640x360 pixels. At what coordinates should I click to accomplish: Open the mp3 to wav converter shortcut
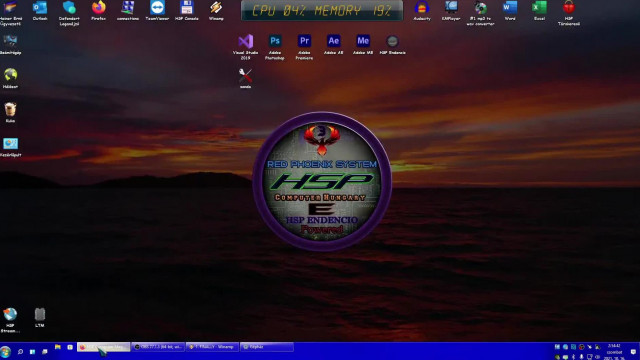click(480, 13)
